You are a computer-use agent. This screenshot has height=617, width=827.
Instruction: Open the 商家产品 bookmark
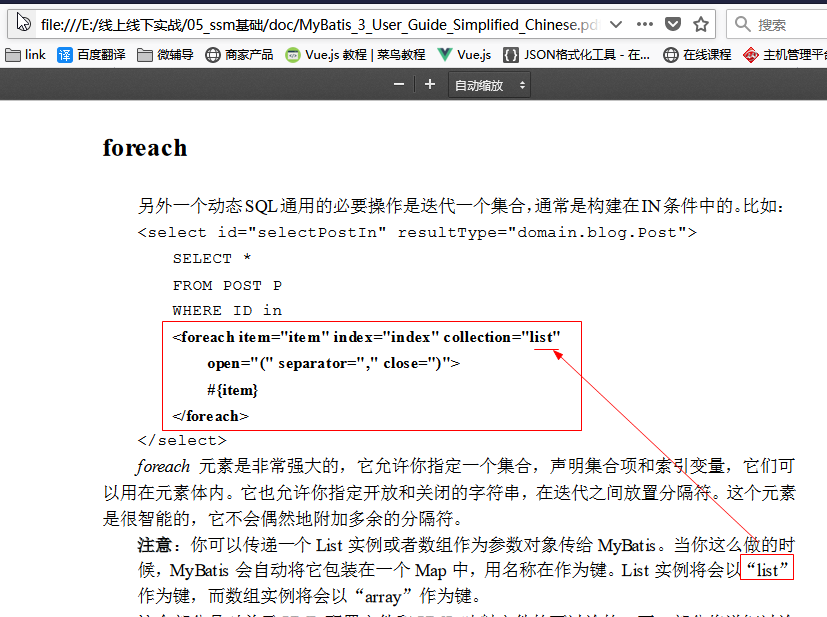pos(239,55)
